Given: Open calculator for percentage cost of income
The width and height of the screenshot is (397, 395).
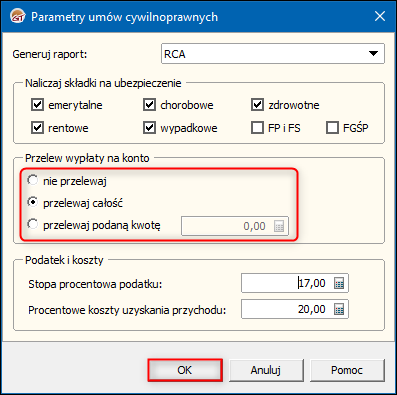Looking at the screenshot, I should [x=339, y=310].
